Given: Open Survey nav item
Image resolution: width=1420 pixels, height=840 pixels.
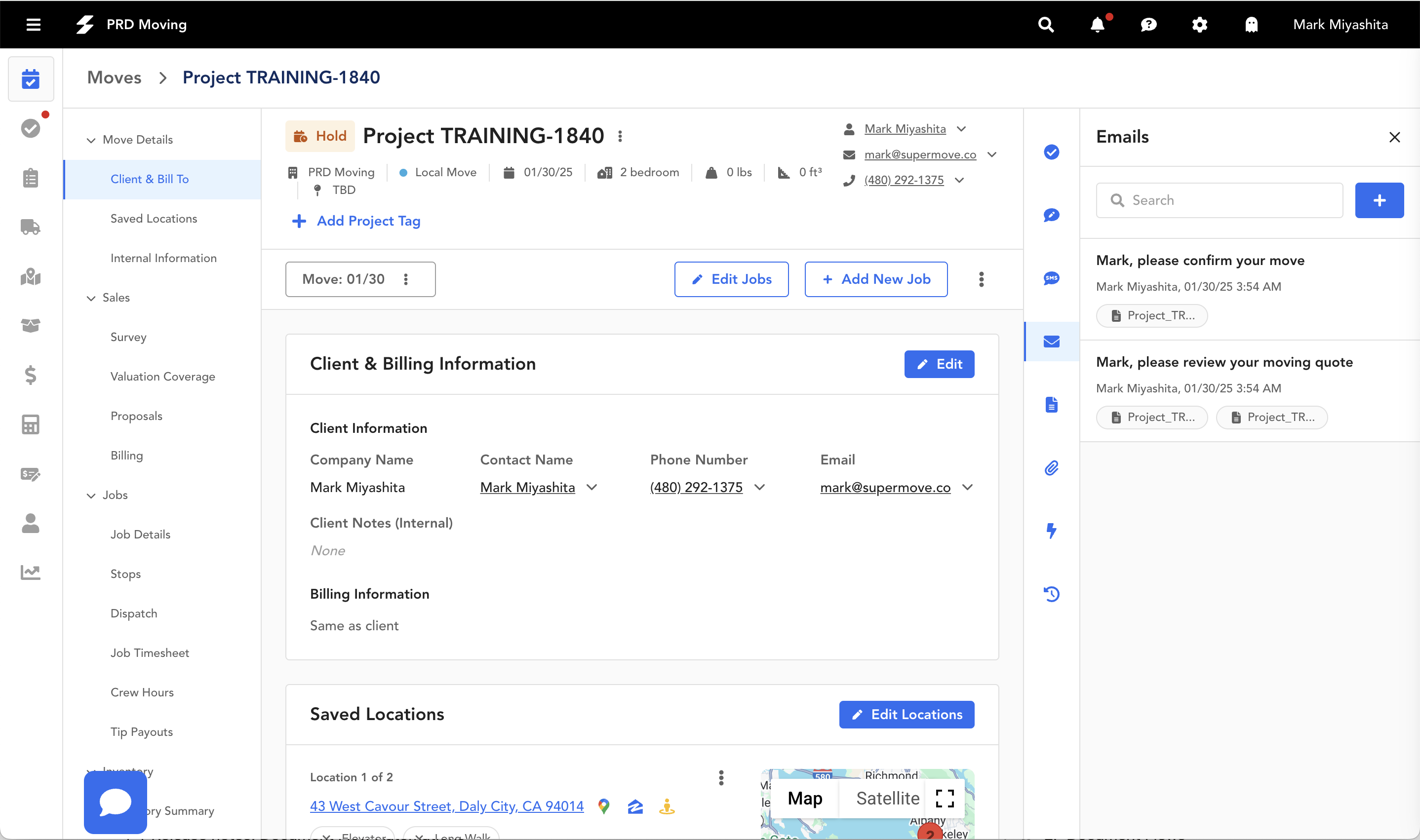Looking at the screenshot, I should 128,338.
